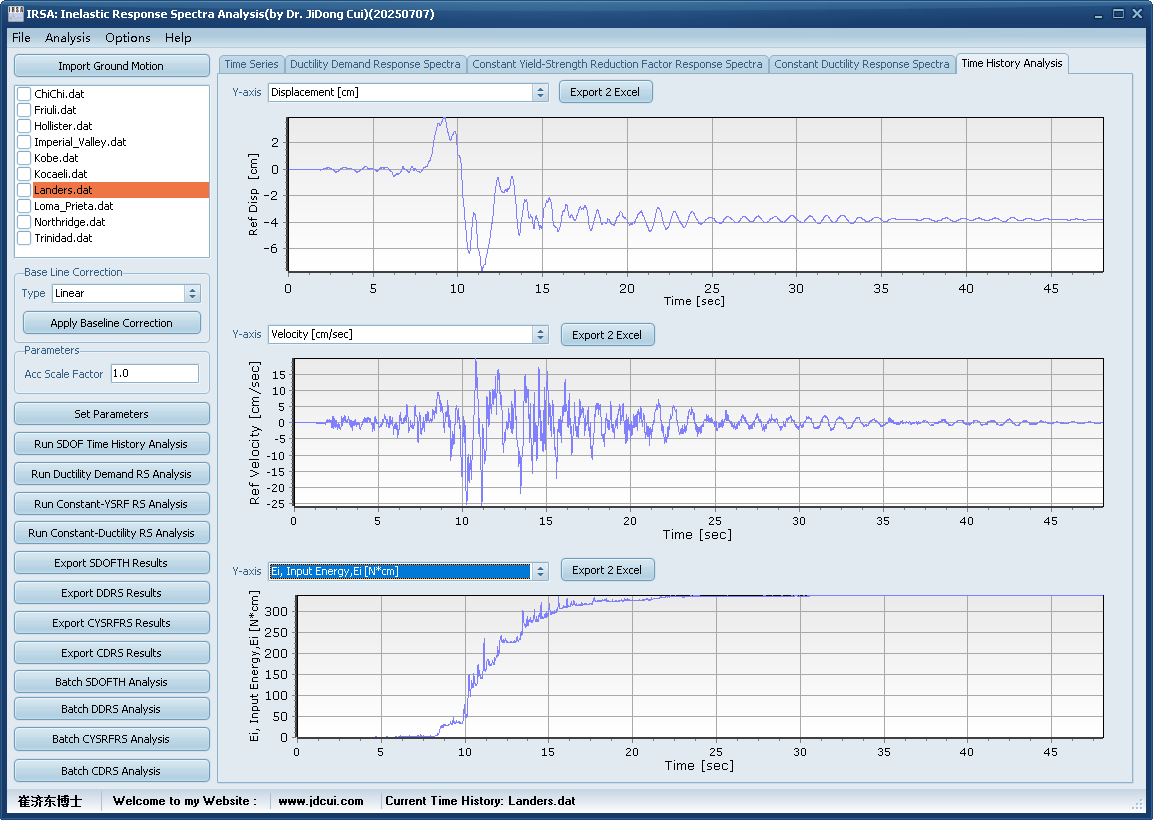Switch to Ductility Demand Response Spectra tab
The image size is (1153, 820).
coord(375,64)
